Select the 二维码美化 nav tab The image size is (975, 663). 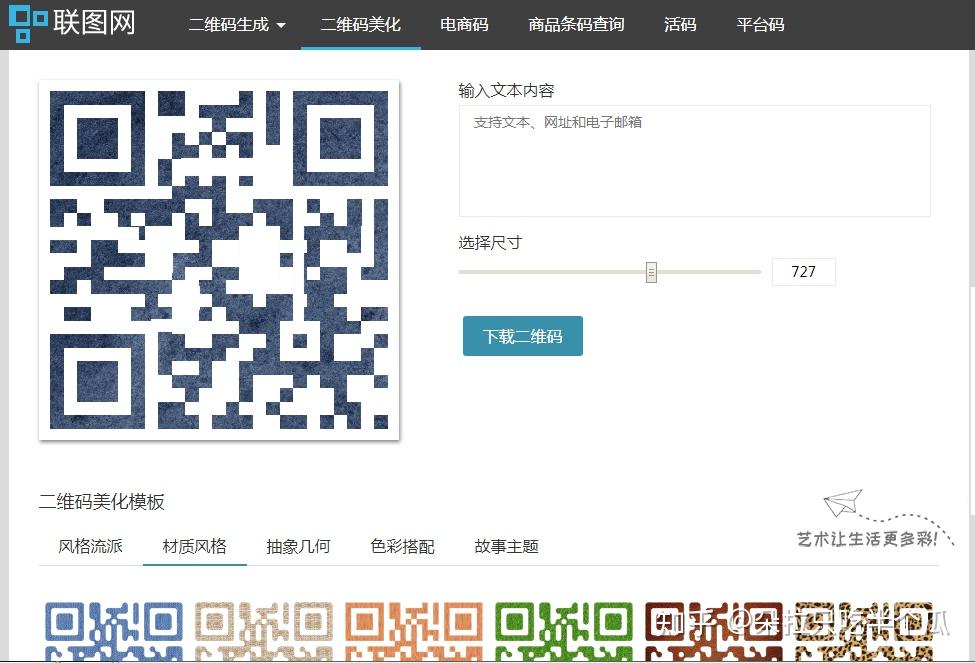(361, 25)
